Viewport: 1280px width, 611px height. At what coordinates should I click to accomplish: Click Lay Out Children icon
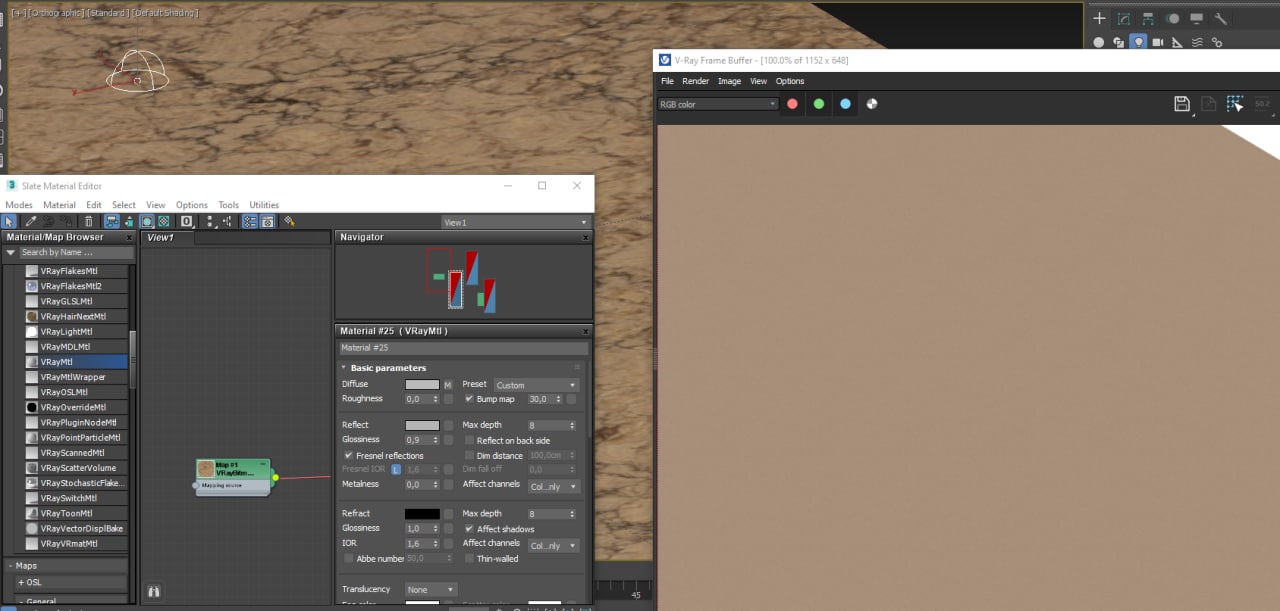point(227,222)
